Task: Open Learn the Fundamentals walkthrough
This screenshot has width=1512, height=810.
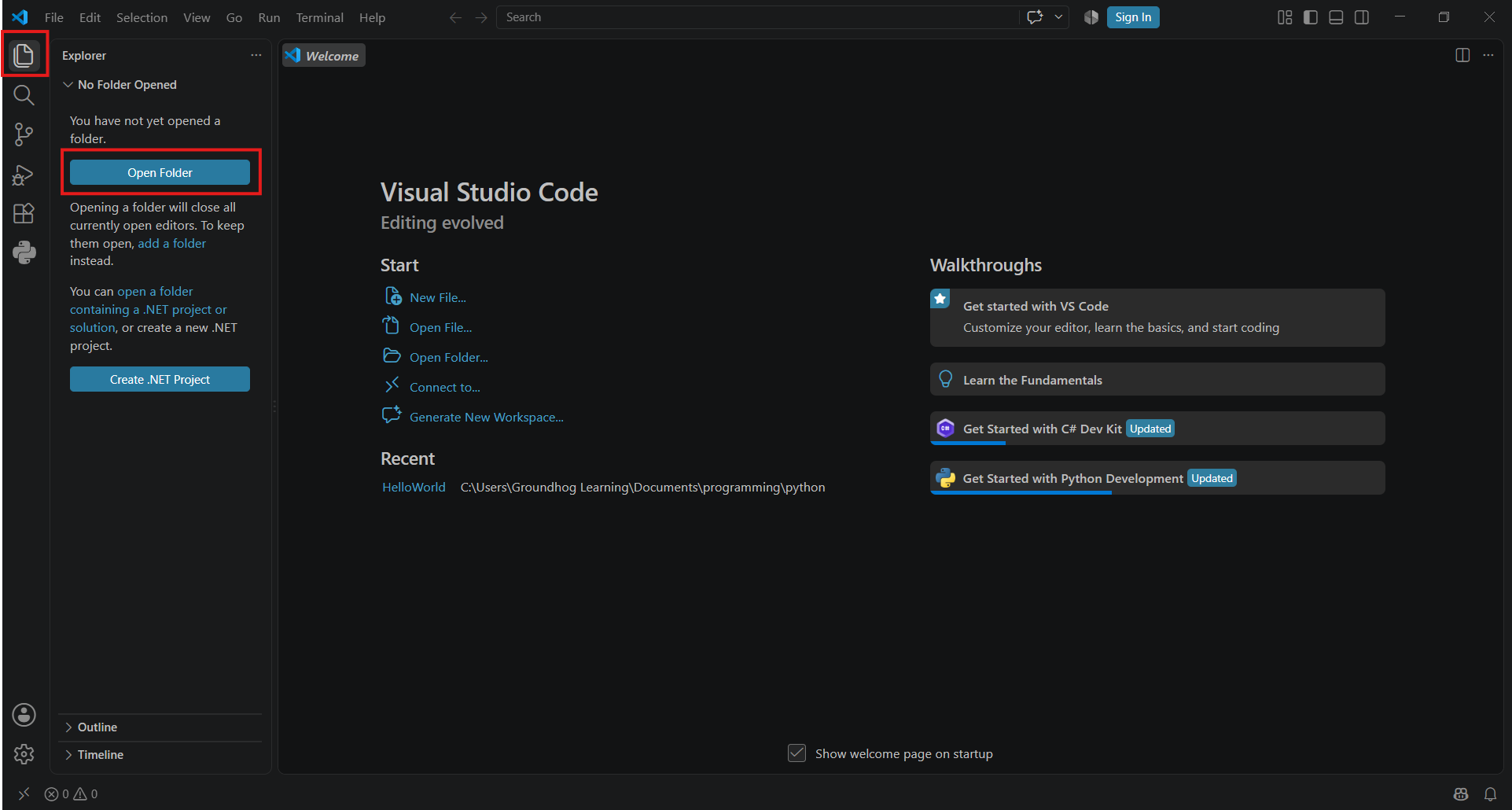Action: (x=1157, y=380)
